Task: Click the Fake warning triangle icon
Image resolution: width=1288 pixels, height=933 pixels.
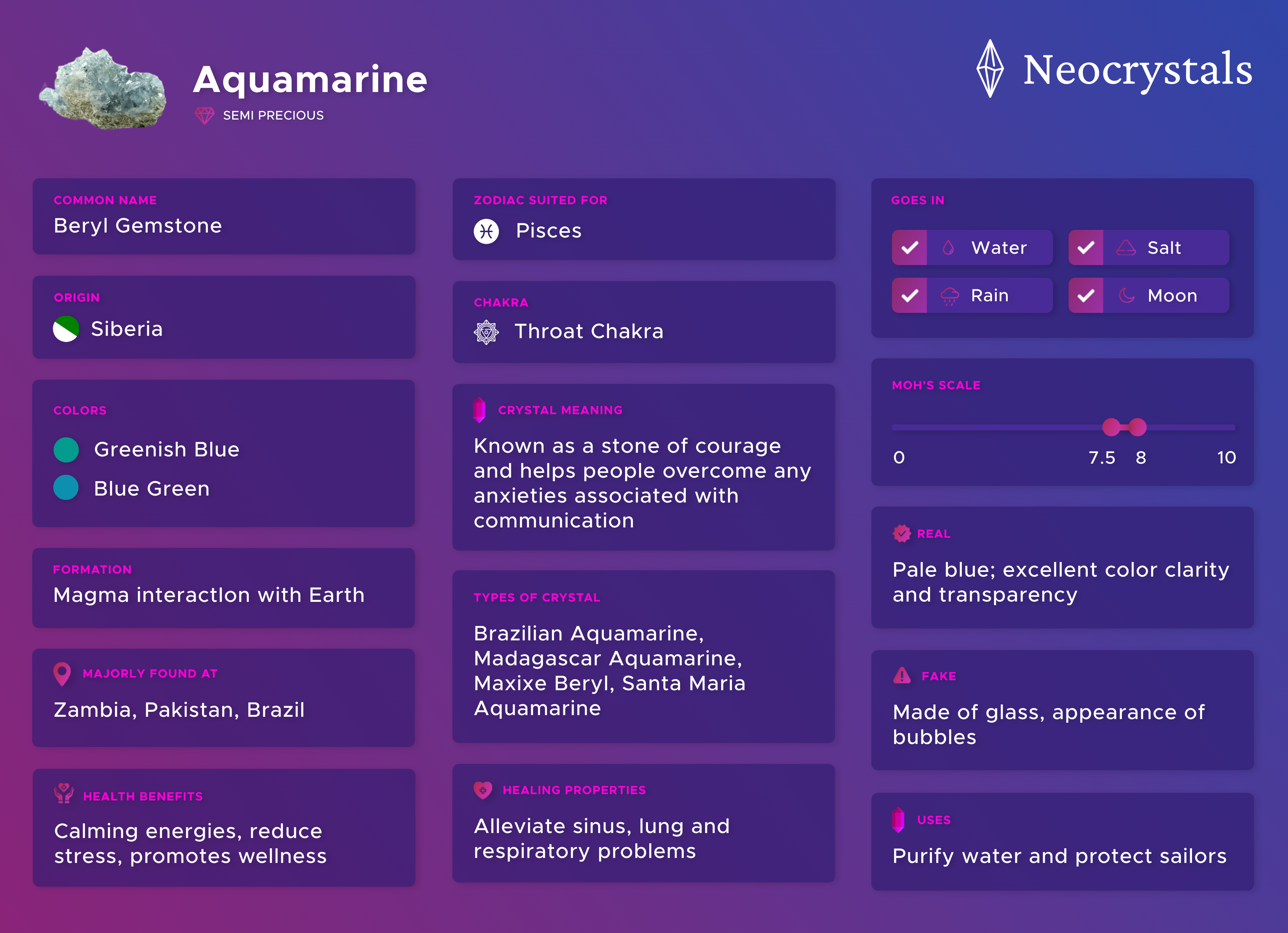Action: [902, 675]
